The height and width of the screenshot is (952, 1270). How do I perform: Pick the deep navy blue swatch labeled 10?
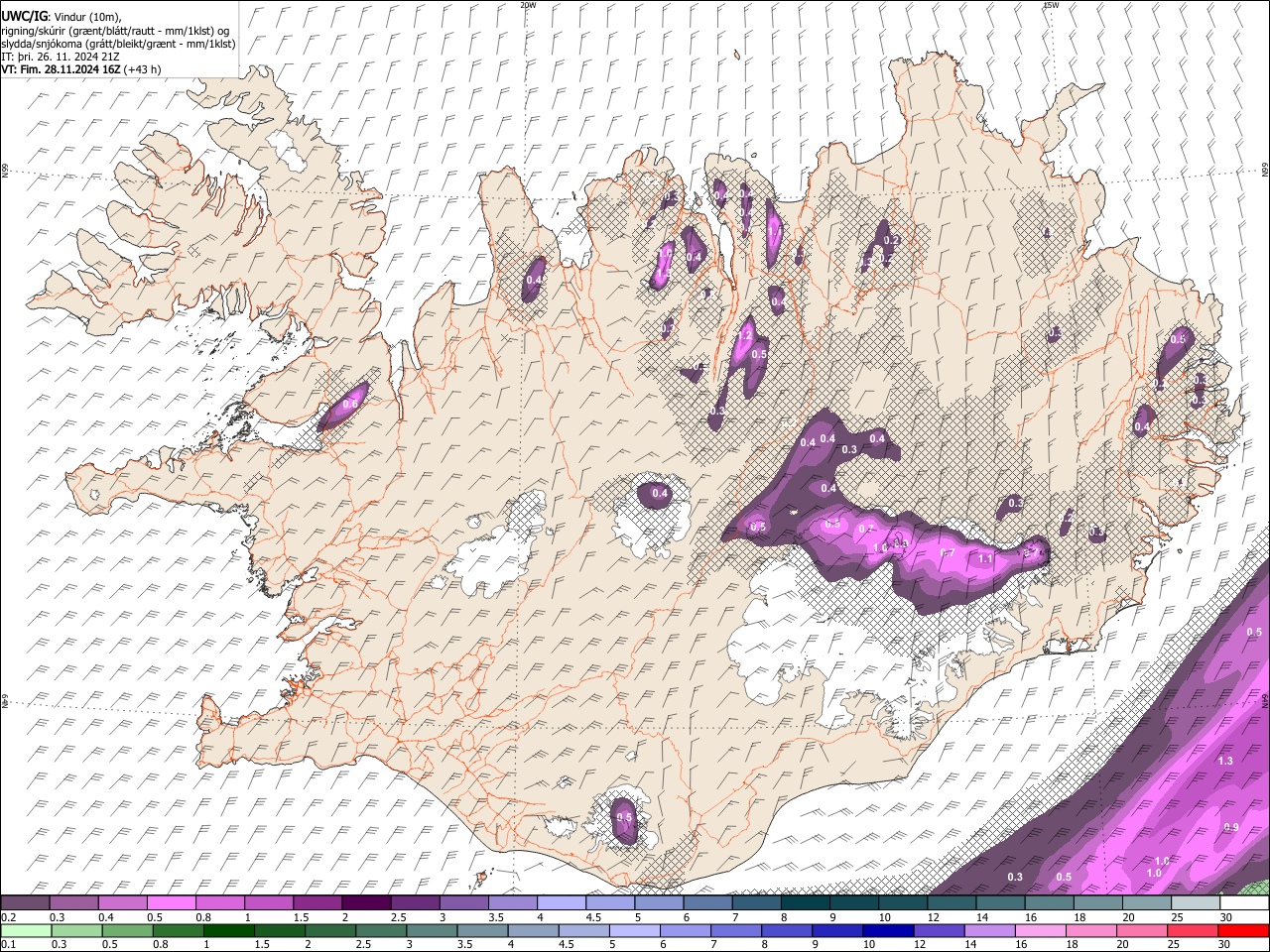point(888,931)
